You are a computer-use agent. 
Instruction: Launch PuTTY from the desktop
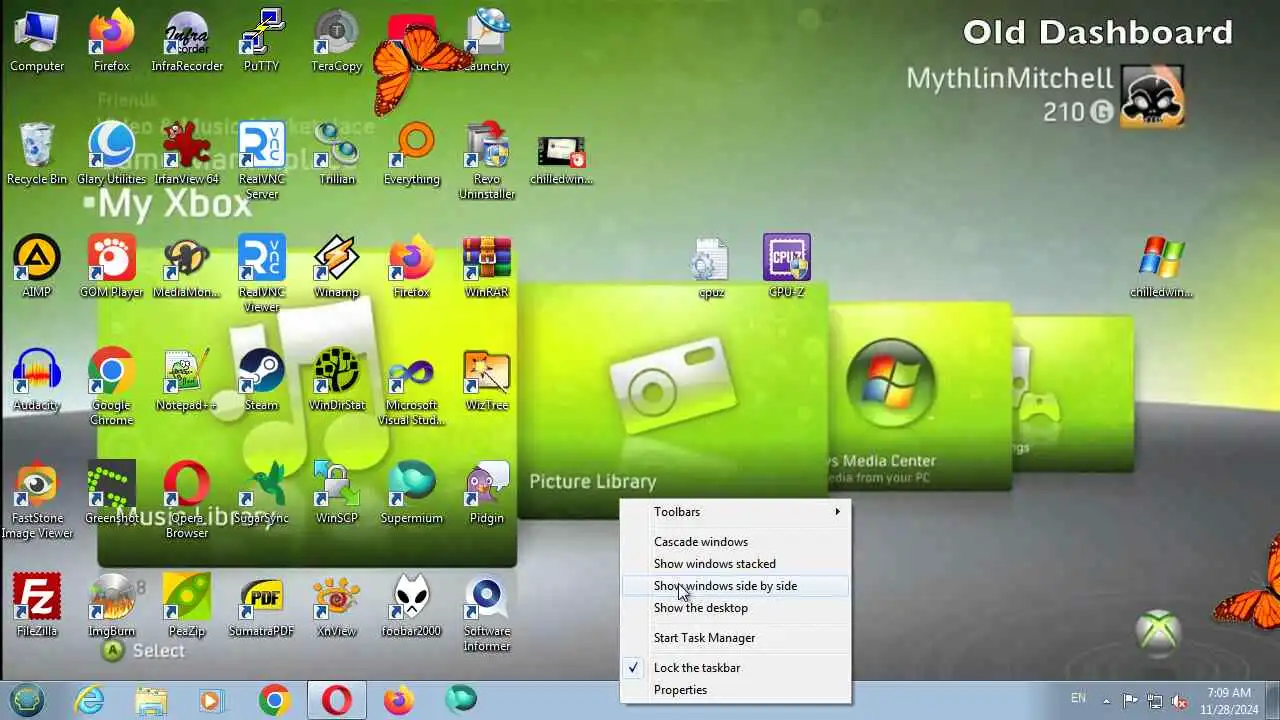(261, 42)
